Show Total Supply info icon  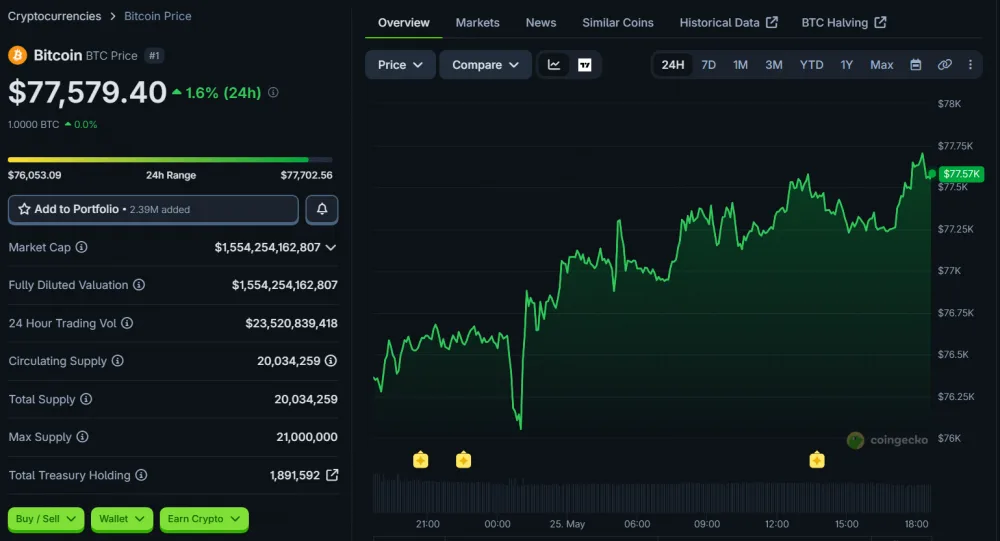[86, 399]
